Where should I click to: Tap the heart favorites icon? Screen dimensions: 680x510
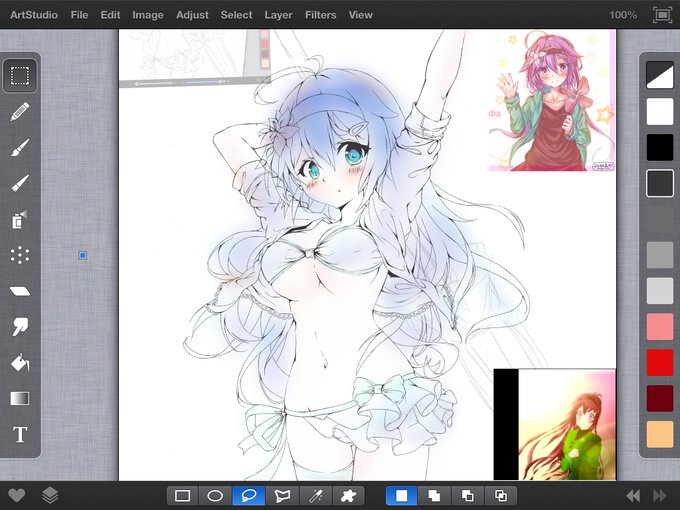[16, 495]
